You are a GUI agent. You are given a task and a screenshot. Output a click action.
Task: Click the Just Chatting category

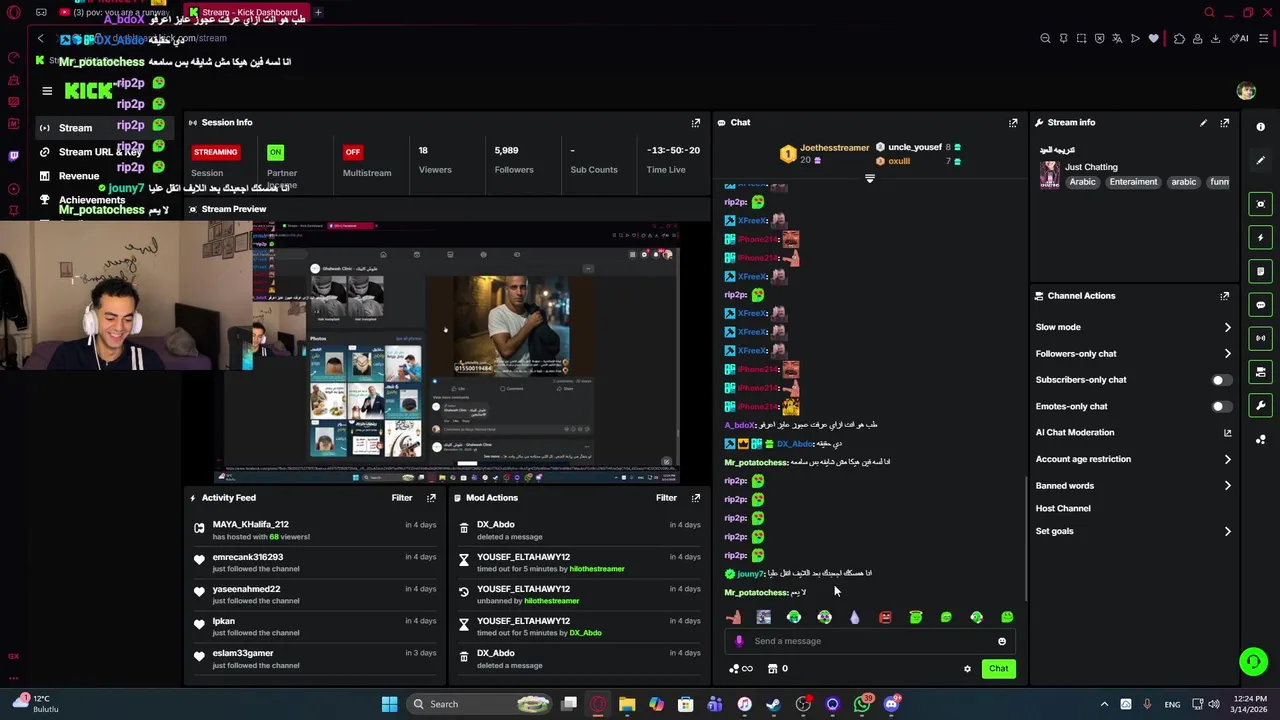[1091, 168]
